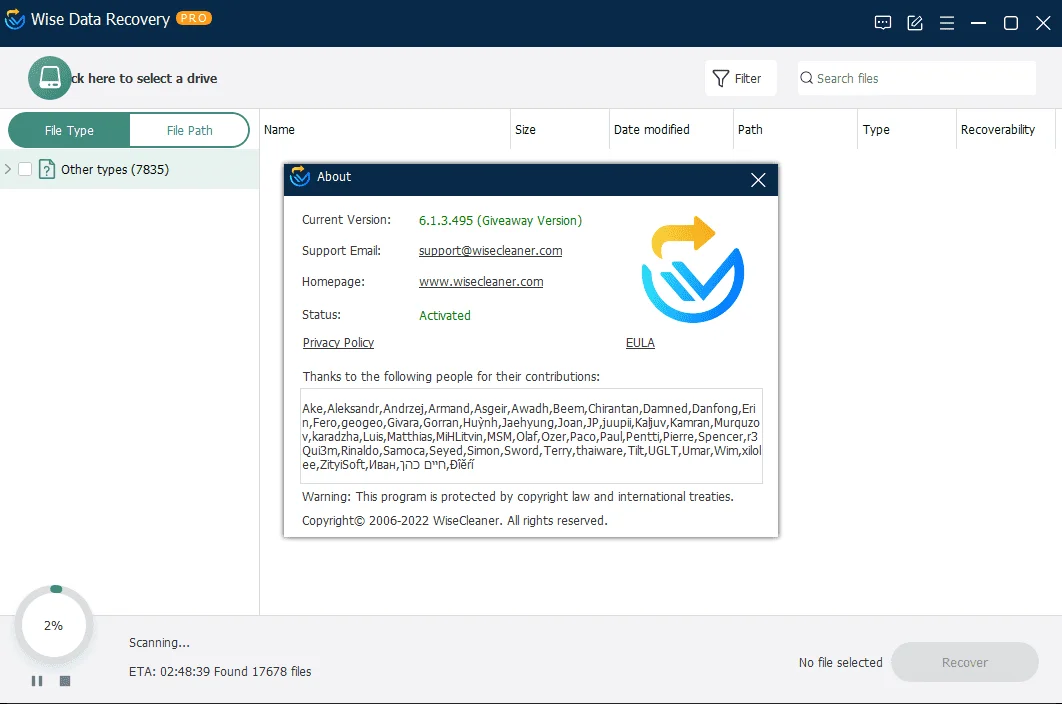The height and width of the screenshot is (704, 1062).
Task: Click the drive selection icon
Action: tap(49, 78)
